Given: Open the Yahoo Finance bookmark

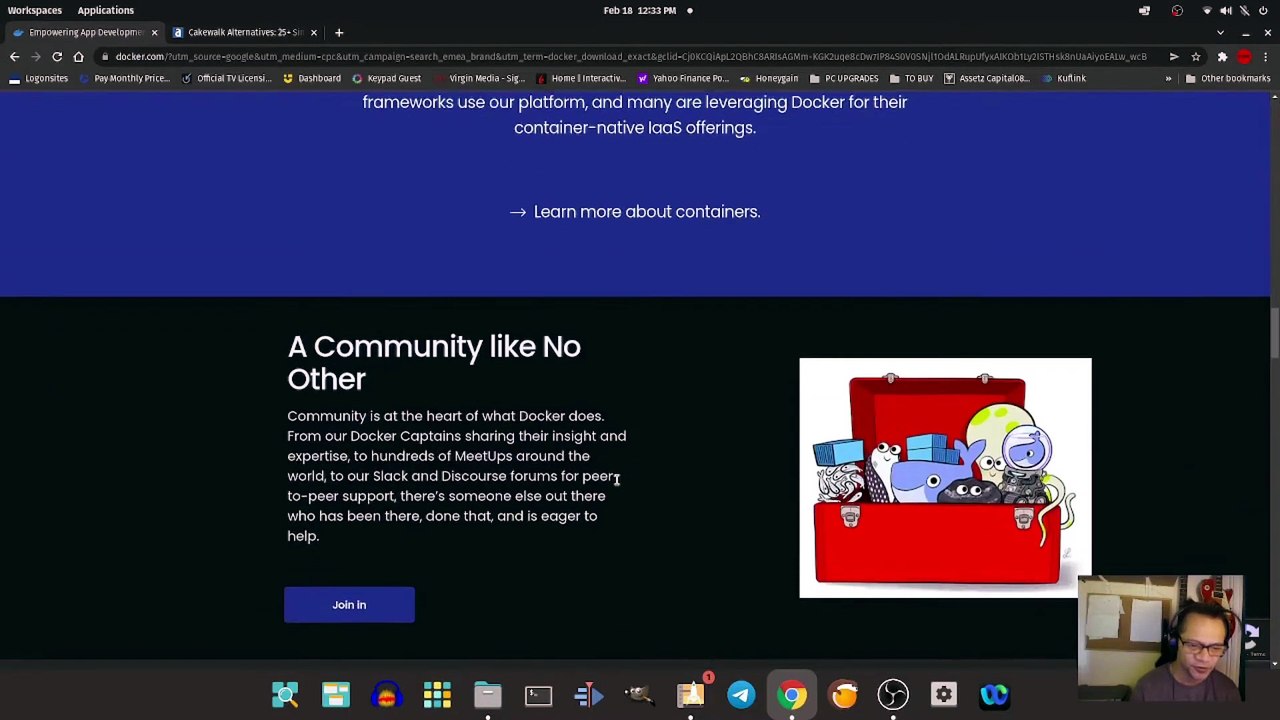Looking at the screenshot, I should tap(683, 78).
